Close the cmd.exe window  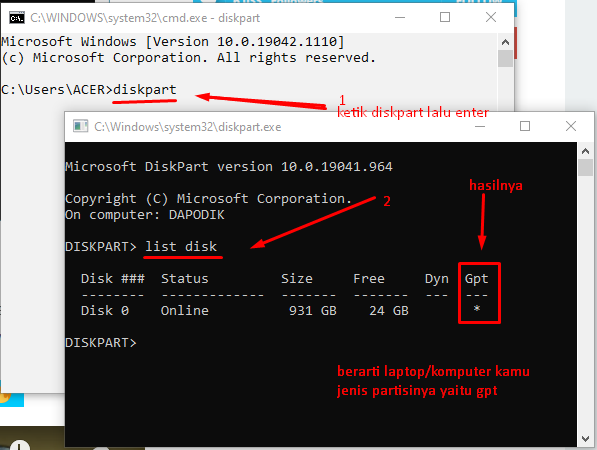(491, 18)
